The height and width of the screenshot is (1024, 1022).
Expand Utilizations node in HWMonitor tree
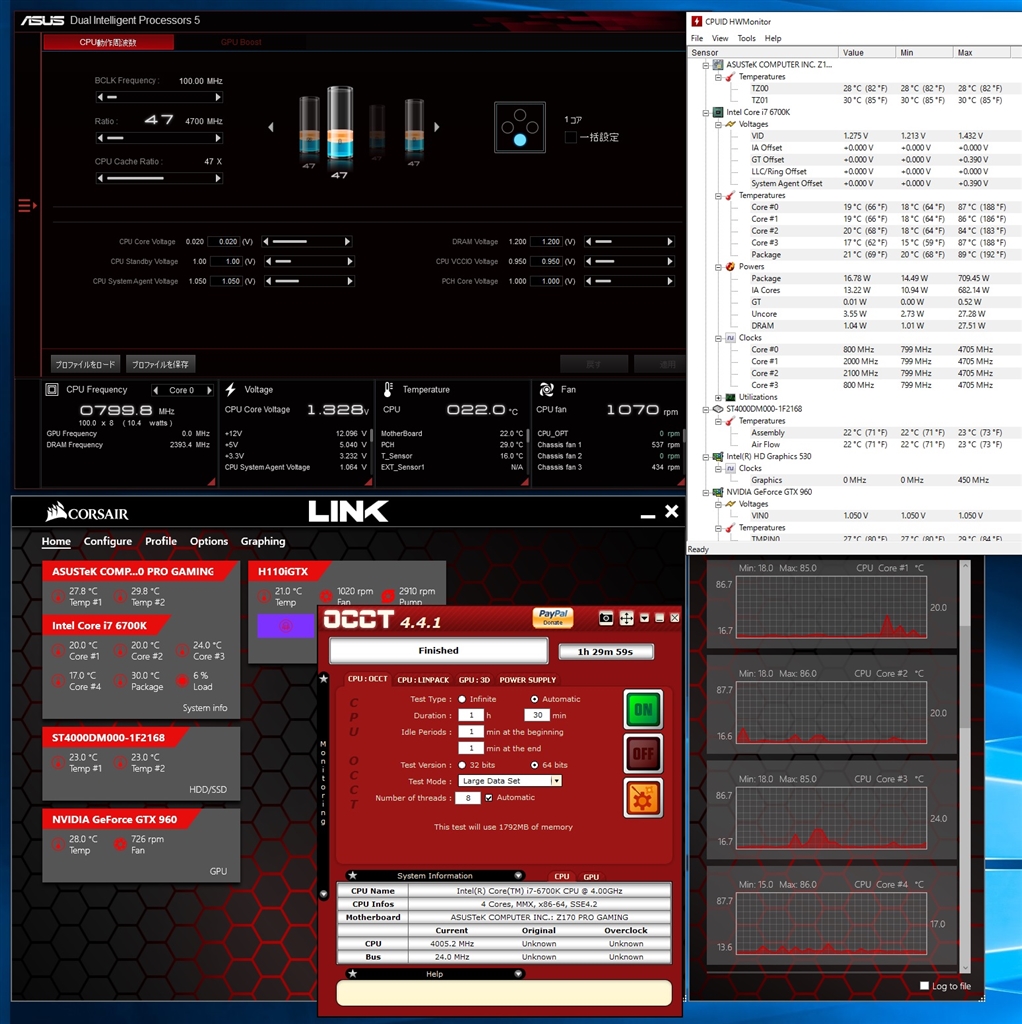[x=718, y=397]
